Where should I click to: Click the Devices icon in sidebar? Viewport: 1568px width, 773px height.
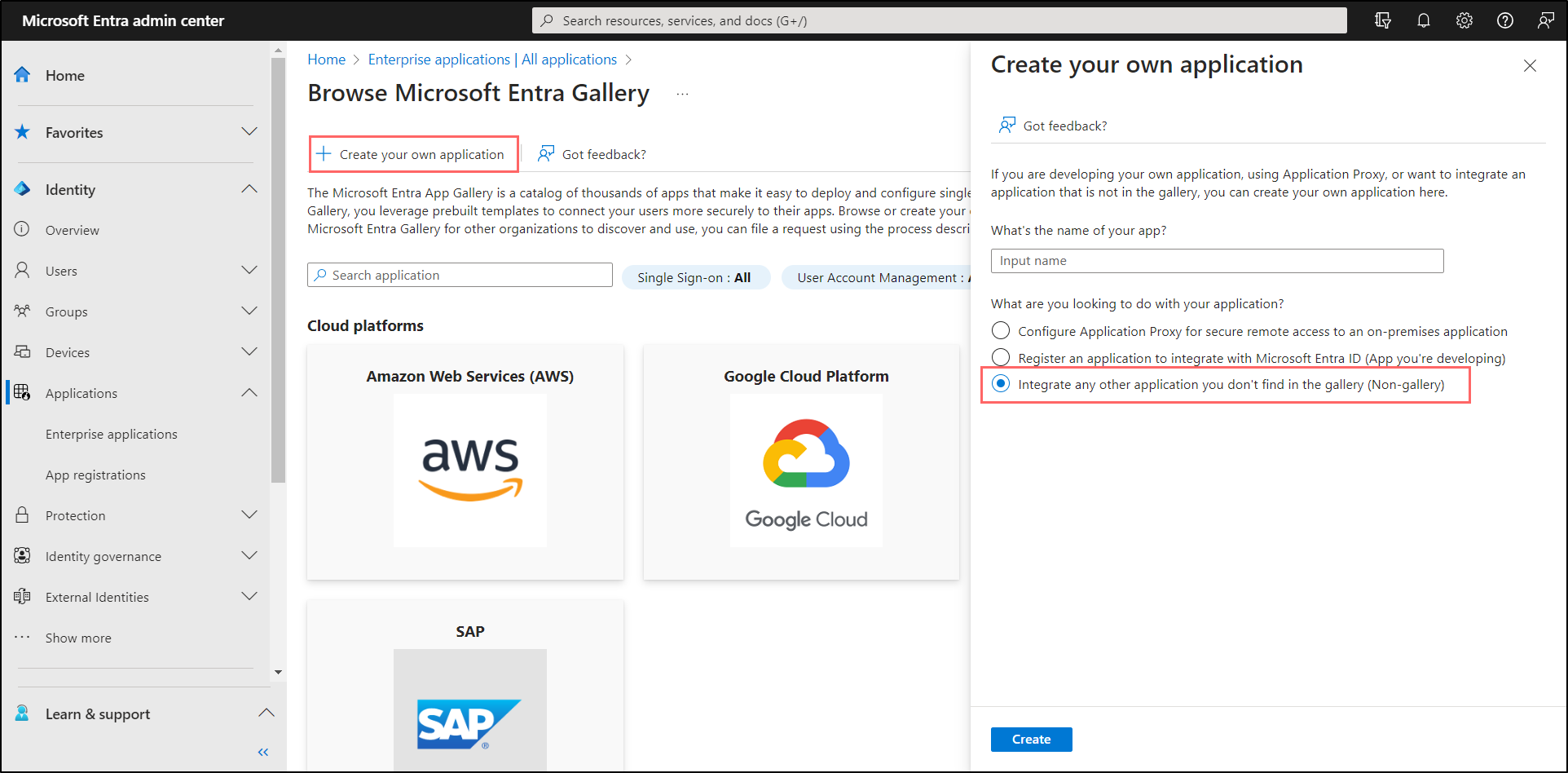point(22,351)
